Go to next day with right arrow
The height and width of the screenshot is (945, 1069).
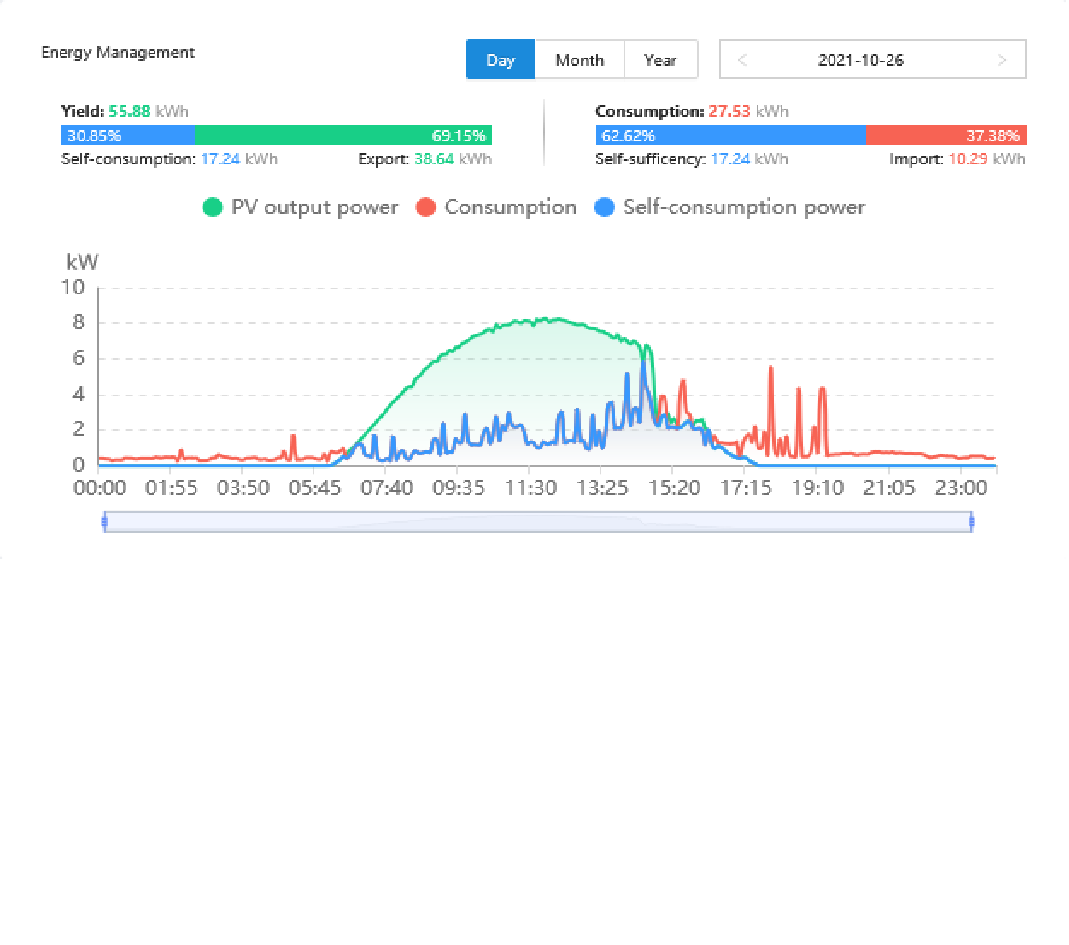point(1002,60)
